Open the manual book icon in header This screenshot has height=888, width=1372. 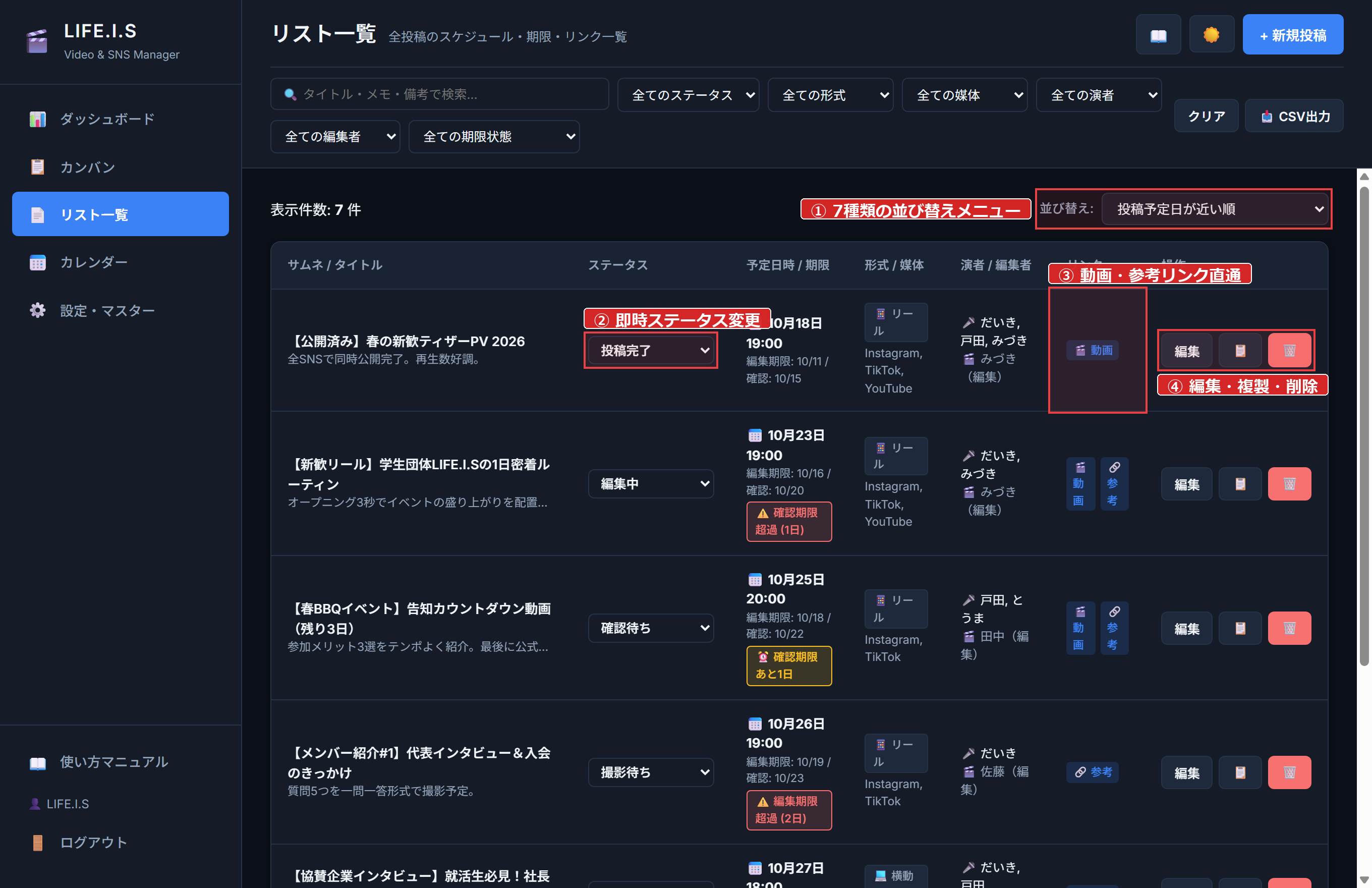tap(1158, 35)
